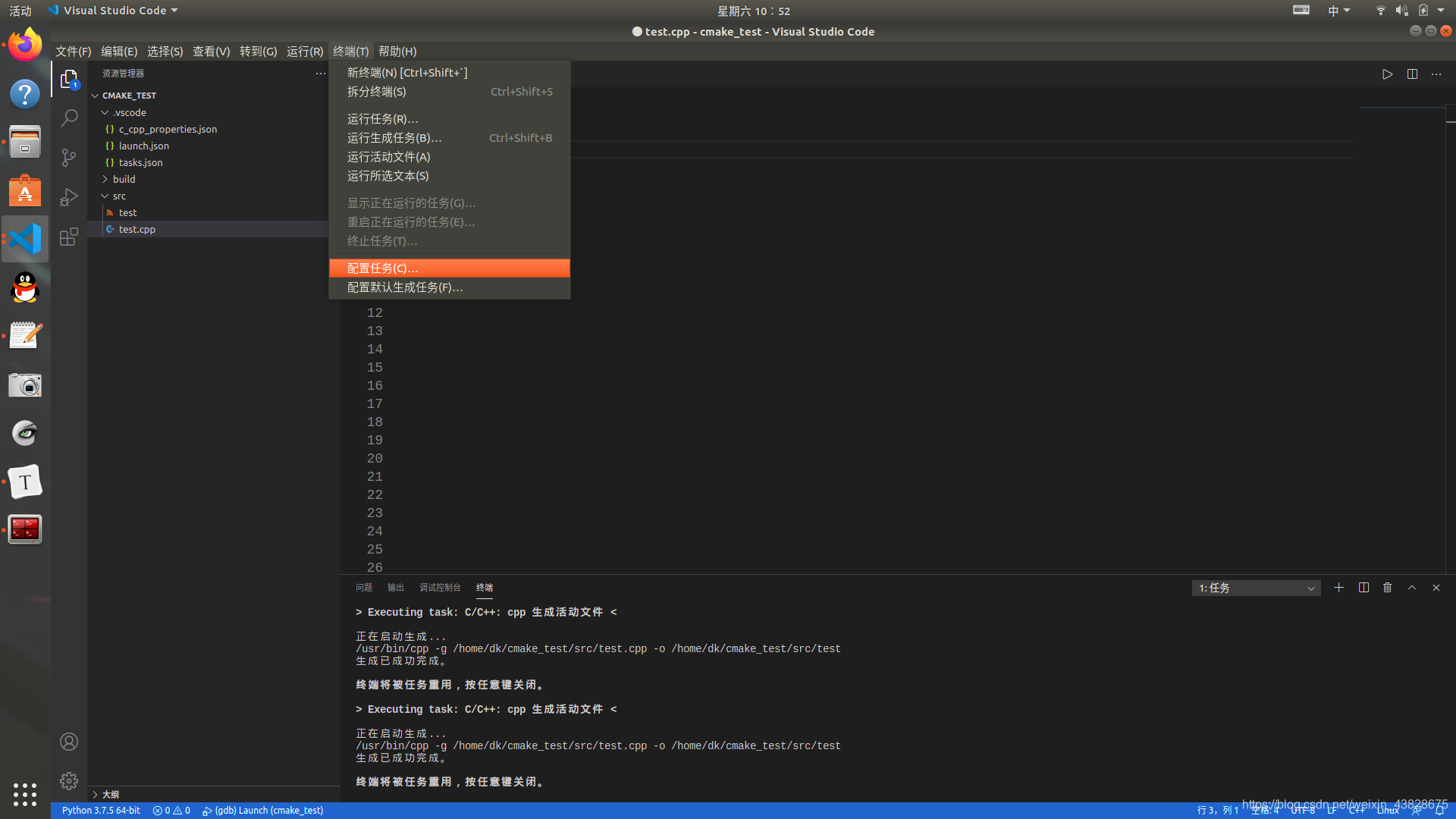Image resolution: width=1456 pixels, height=819 pixels.
Task: Toggle system volume indicator icon
Action: [1401, 11]
